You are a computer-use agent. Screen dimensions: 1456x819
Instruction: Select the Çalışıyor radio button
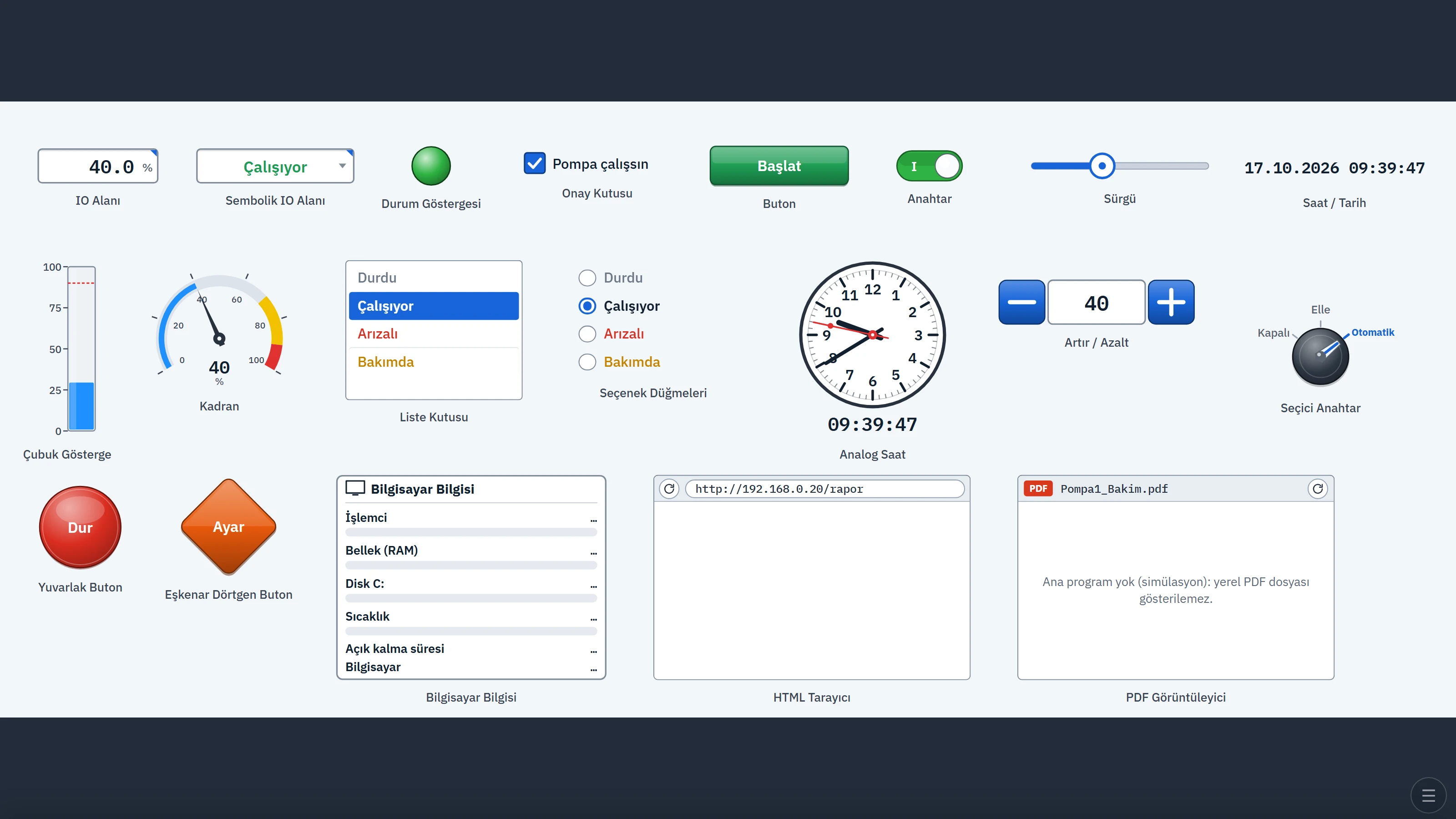(587, 306)
